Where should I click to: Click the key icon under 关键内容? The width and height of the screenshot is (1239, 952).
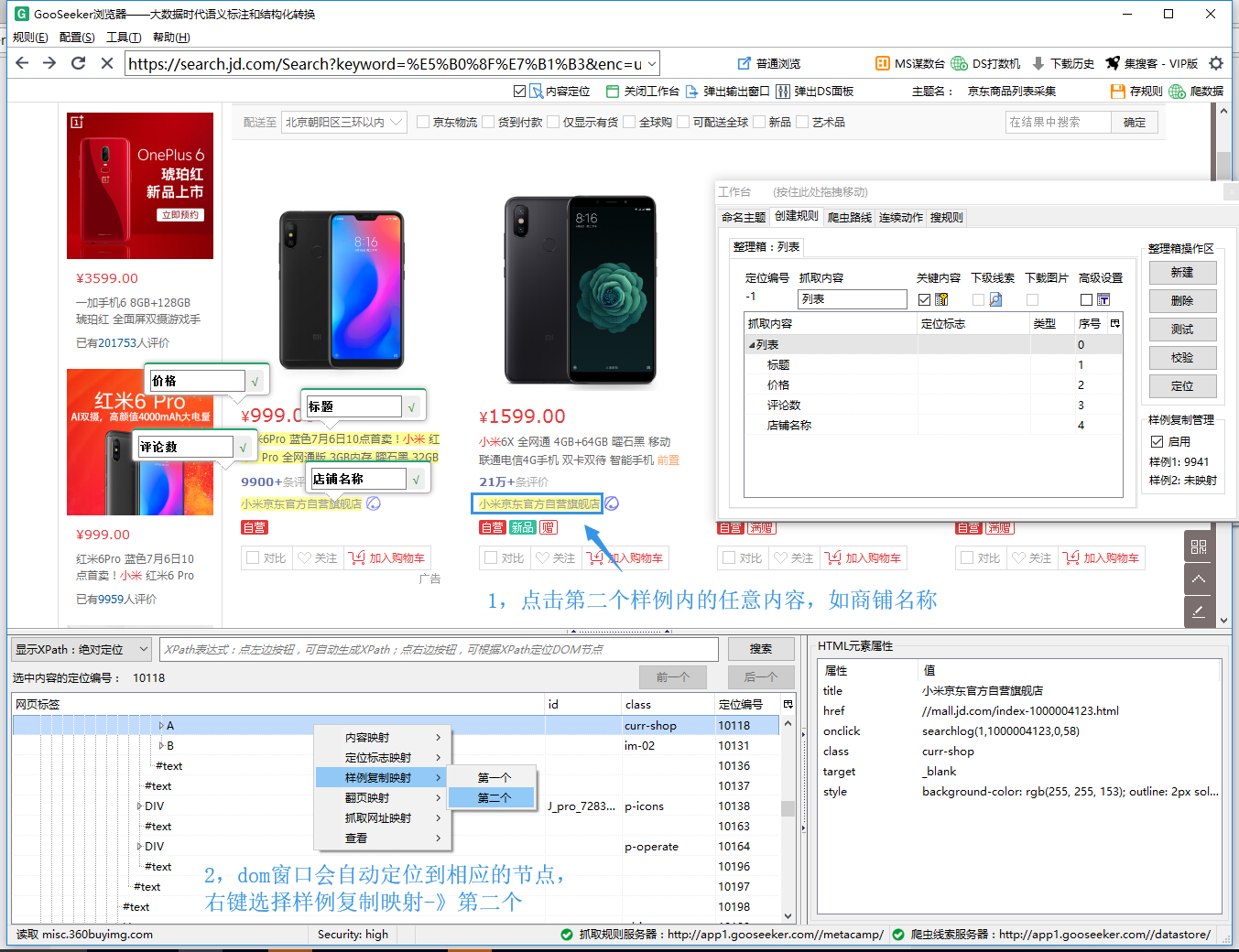pyautogui.click(x=941, y=299)
